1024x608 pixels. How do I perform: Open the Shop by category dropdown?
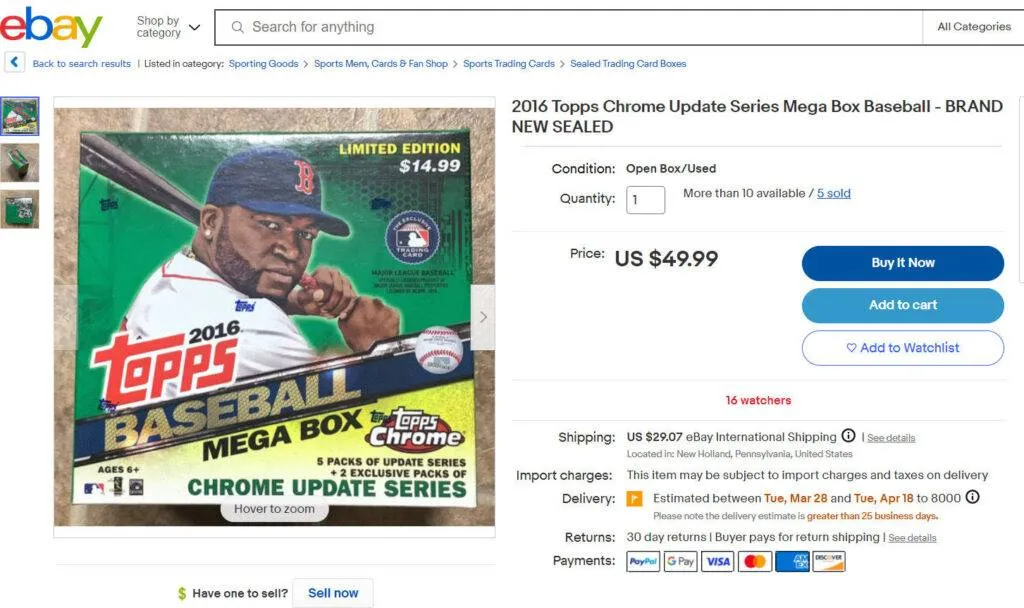(x=166, y=24)
